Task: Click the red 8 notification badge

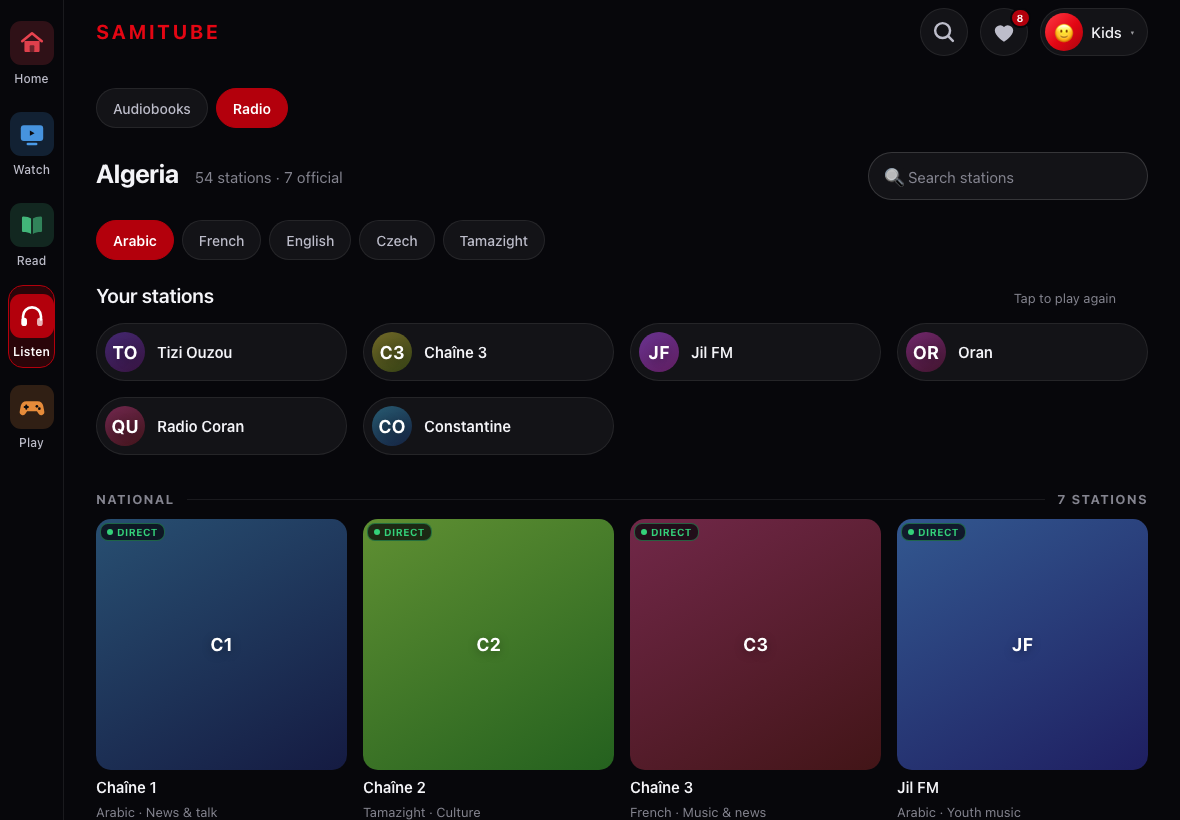Action: (1020, 18)
